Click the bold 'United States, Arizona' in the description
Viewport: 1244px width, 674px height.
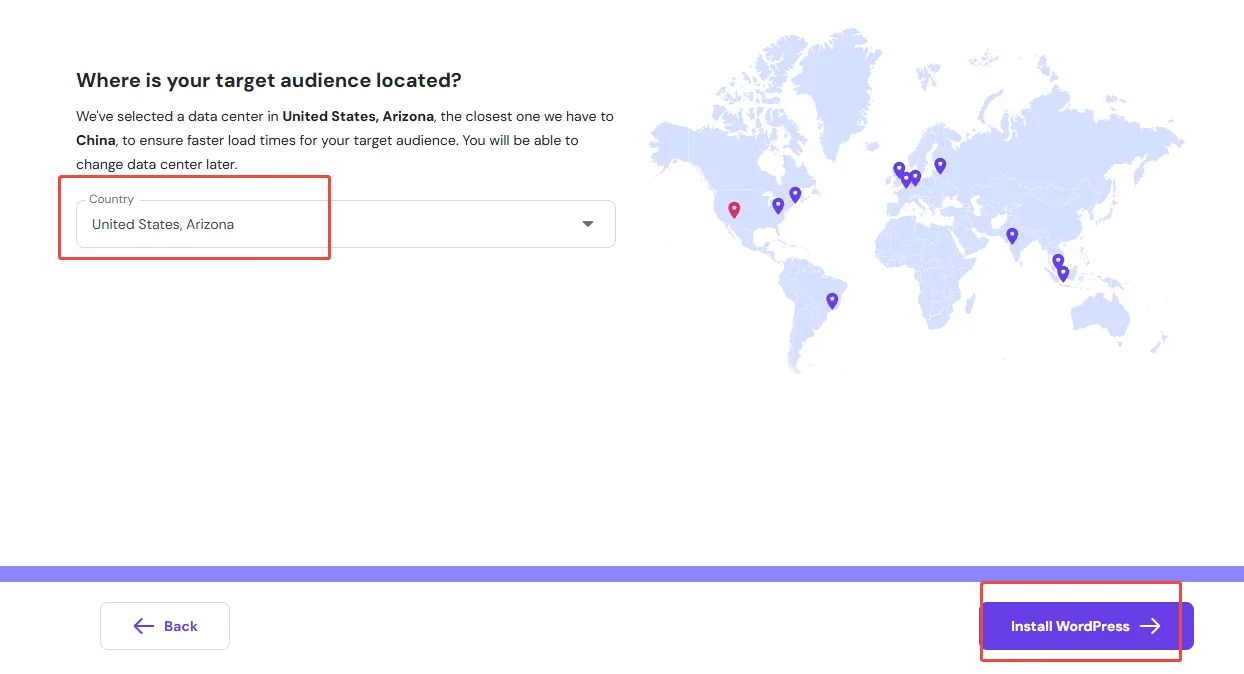click(x=358, y=116)
